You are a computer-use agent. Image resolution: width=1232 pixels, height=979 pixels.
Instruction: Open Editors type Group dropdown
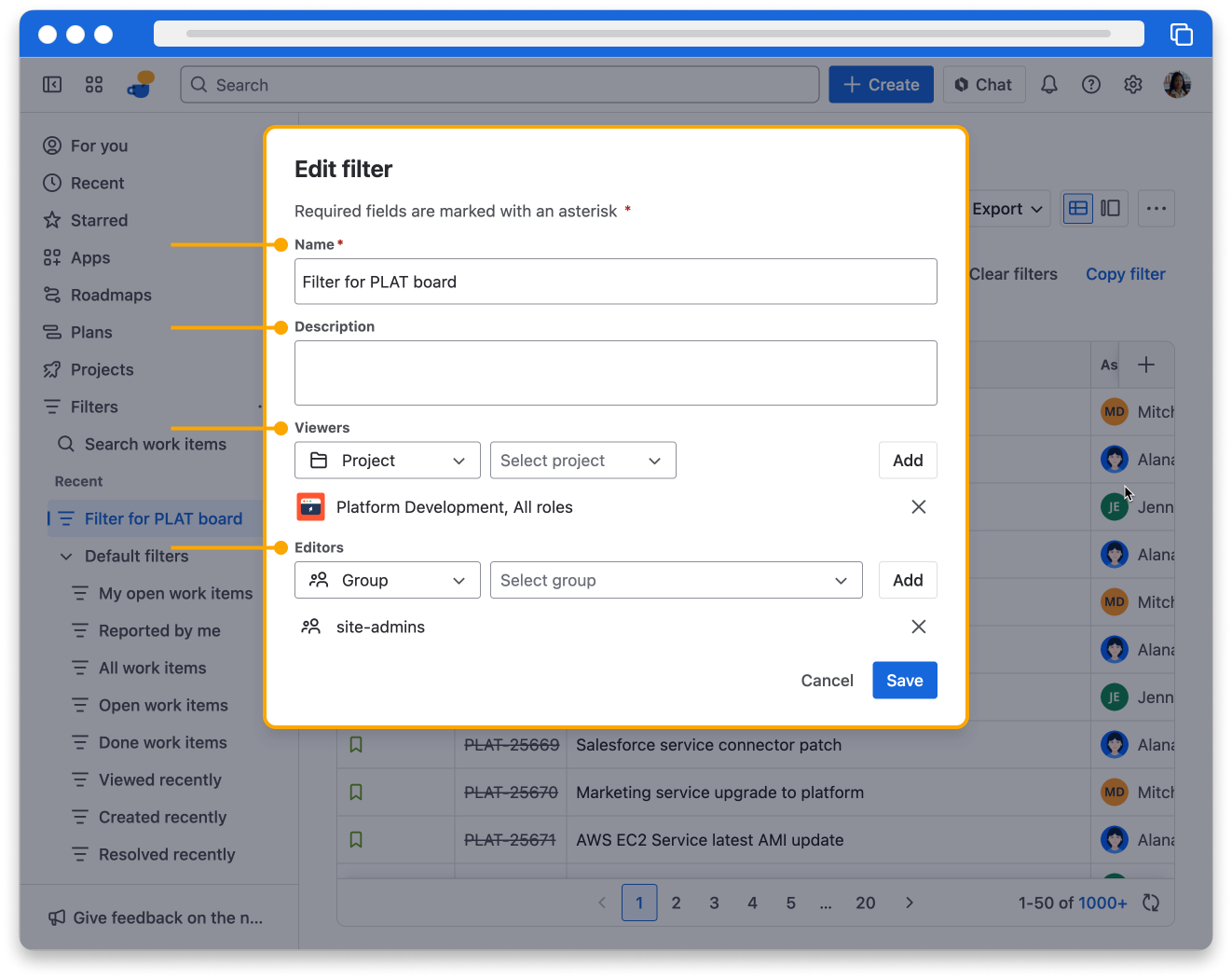click(x=388, y=580)
